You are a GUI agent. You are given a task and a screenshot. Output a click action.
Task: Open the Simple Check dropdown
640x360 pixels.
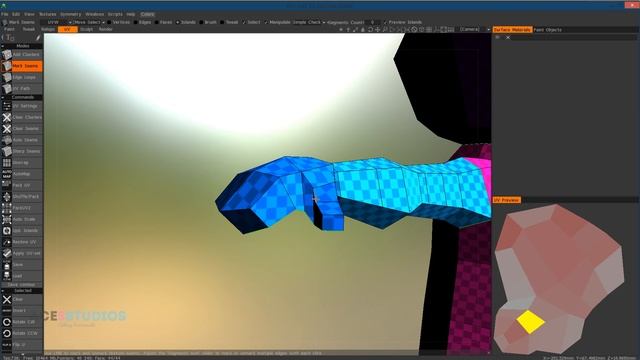pyautogui.click(x=309, y=22)
